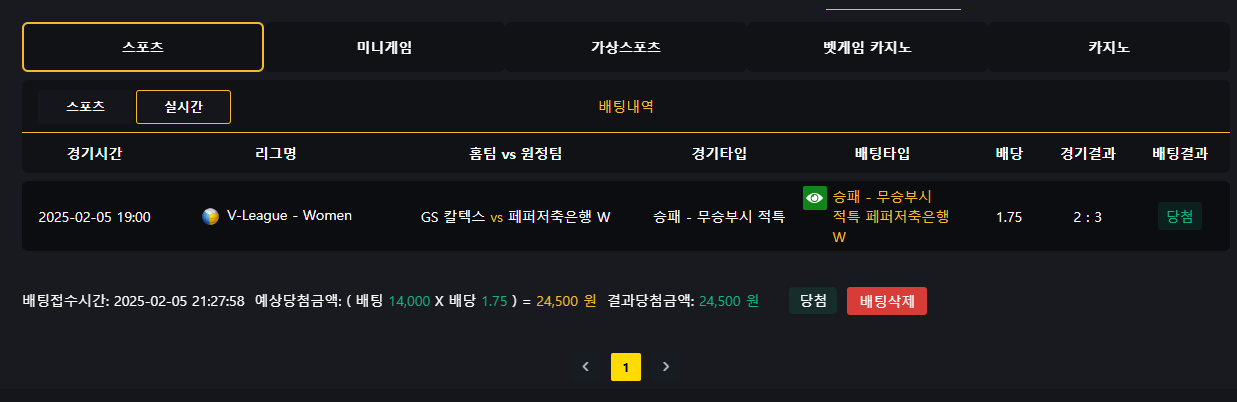Click the V-League globe flag icon
This screenshot has height=402, width=1237.
click(x=210, y=216)
